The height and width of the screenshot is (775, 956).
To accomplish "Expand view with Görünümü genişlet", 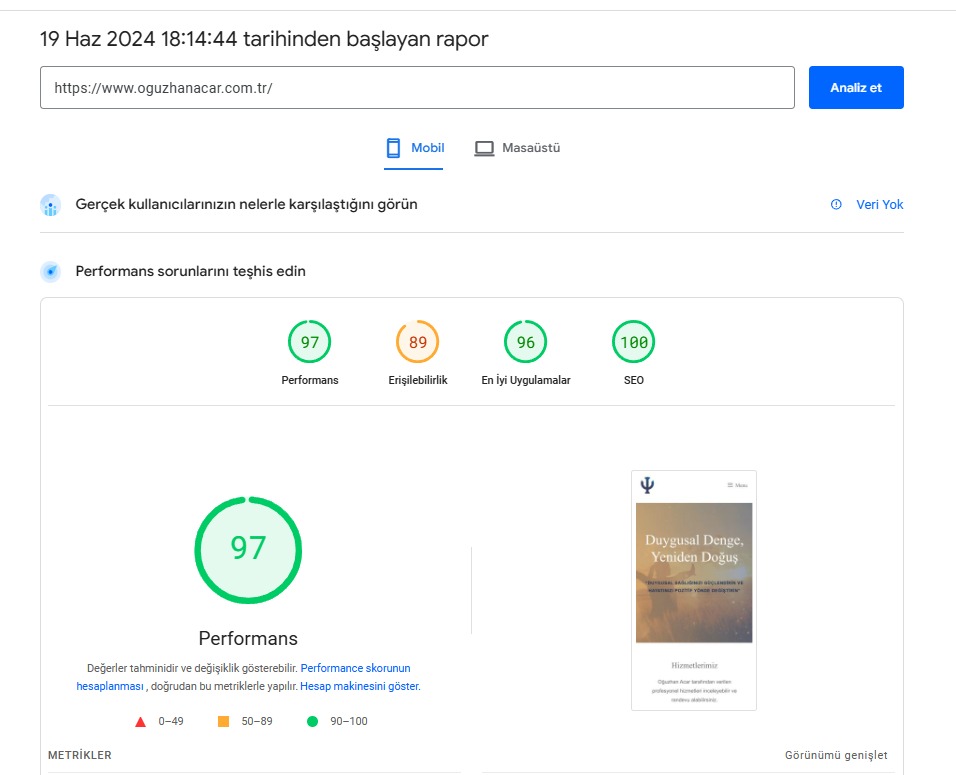I will point(836,755).
